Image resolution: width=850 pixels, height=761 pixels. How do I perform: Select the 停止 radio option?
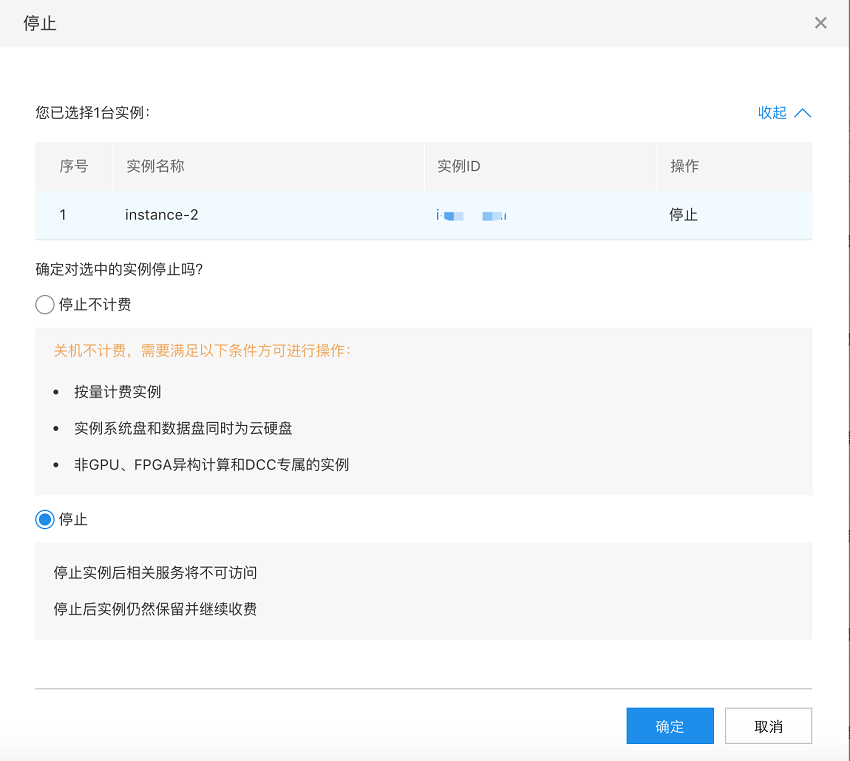tap(45, 519)
